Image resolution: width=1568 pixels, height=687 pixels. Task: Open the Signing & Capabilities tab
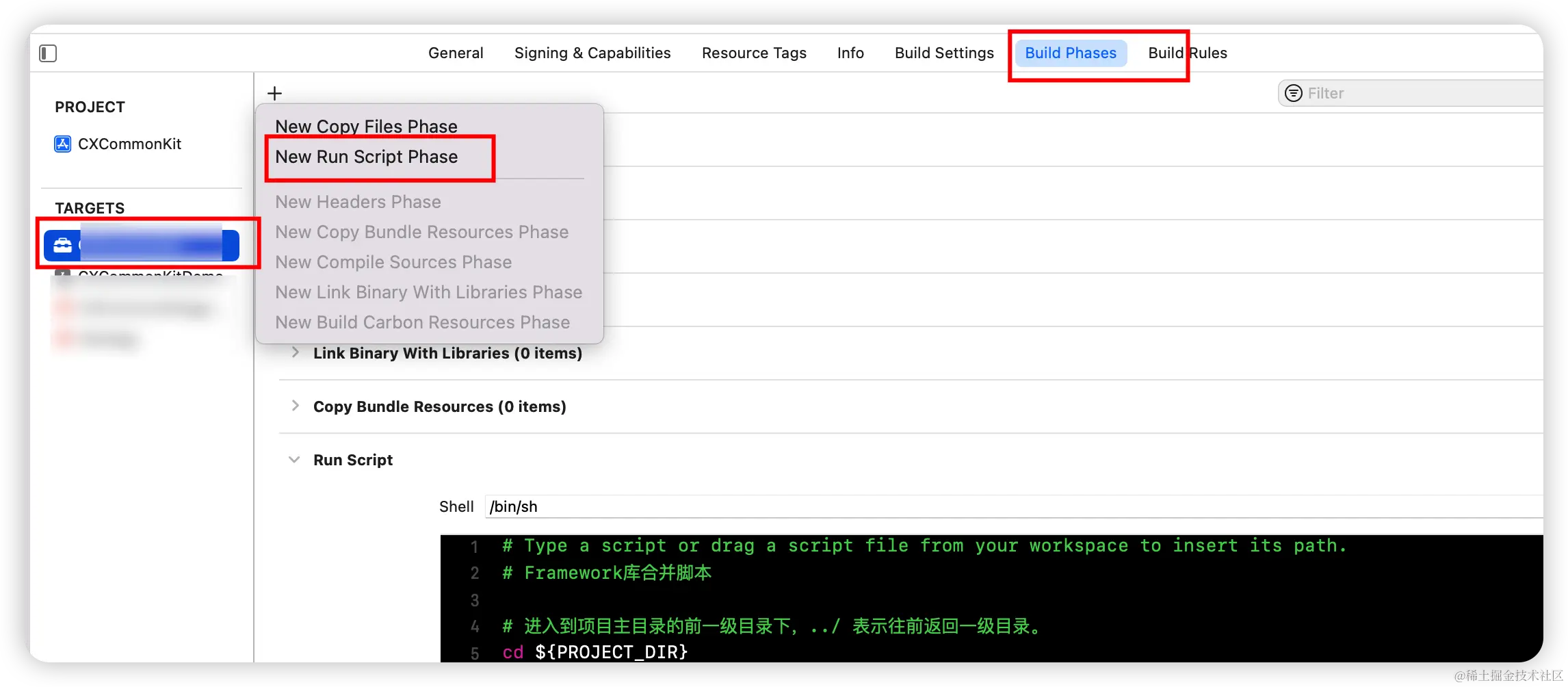592,53
